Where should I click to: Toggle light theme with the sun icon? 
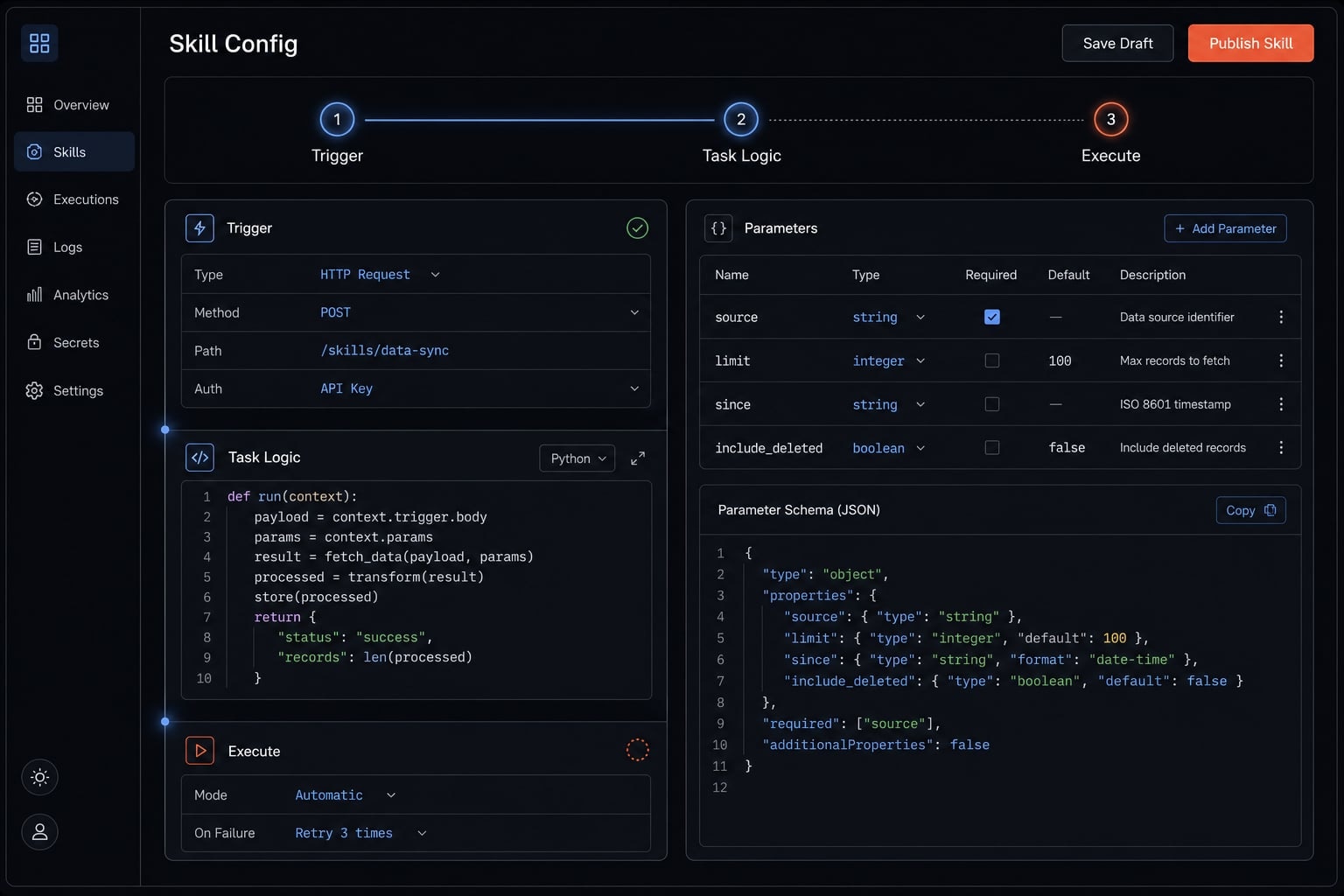(39, 777)
